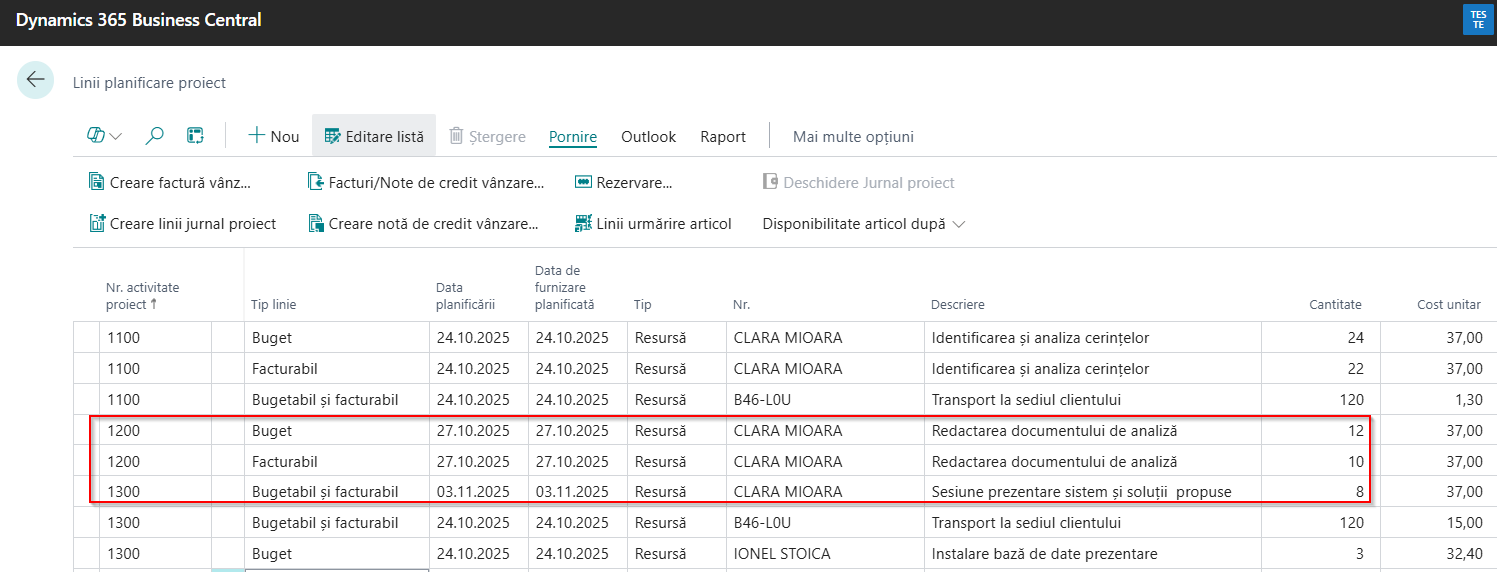Switch to the Outlook menu

coord(648,136)
